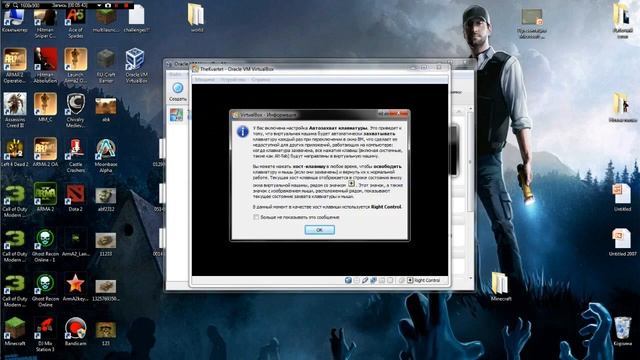This screenshot has height=360, width=640.
Task: Click the display status bar icon
Action: (390, 280)
